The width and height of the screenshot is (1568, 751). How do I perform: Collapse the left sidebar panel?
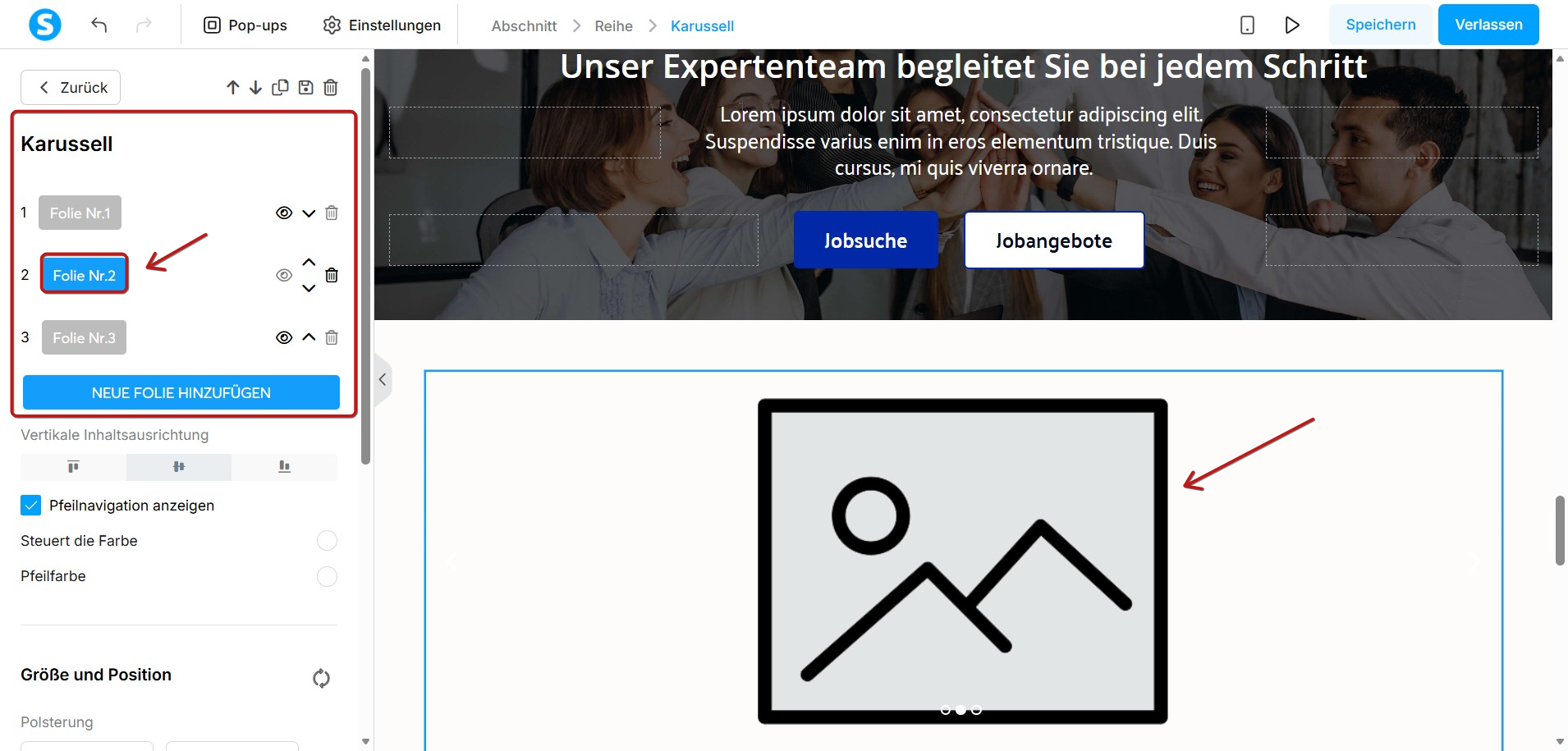coord(383,379)
